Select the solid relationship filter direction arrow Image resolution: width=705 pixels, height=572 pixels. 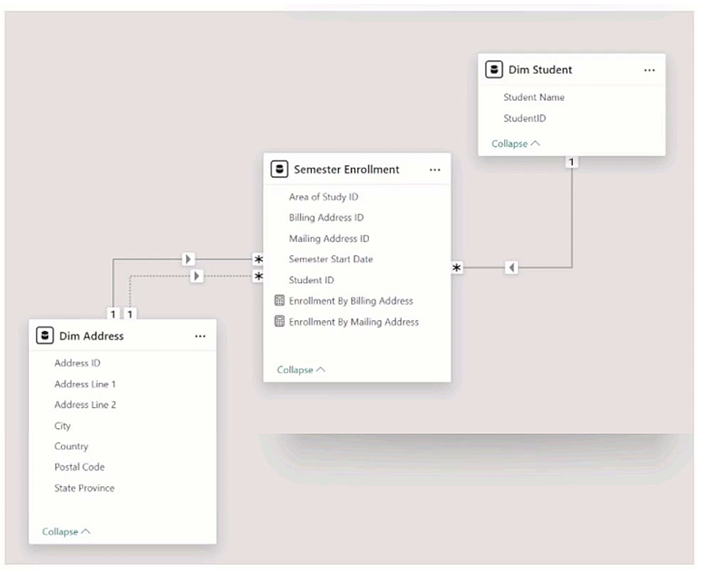(189, 259)
